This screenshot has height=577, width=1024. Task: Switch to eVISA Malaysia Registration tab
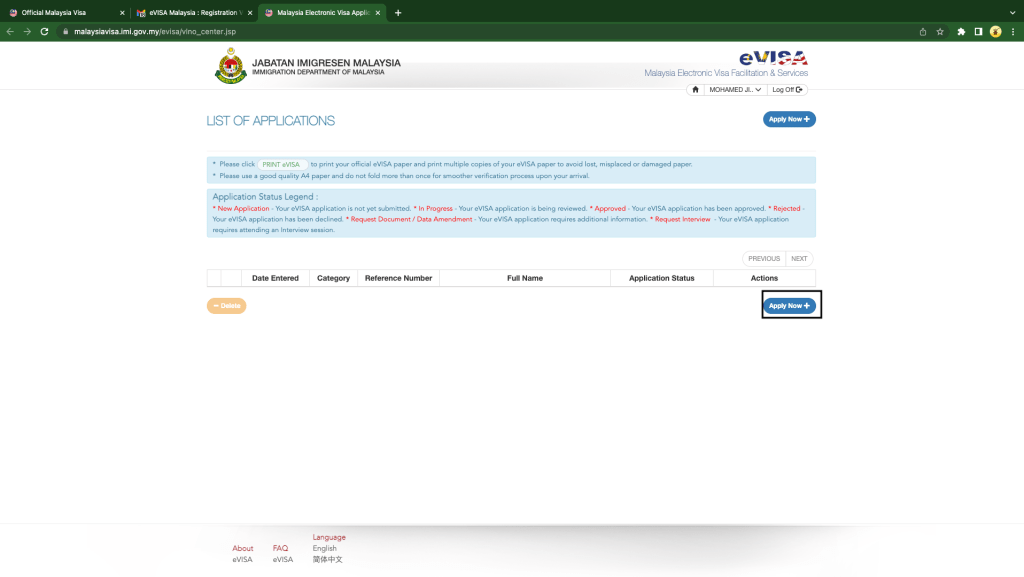pyautogui.click(x=194, y=12)
